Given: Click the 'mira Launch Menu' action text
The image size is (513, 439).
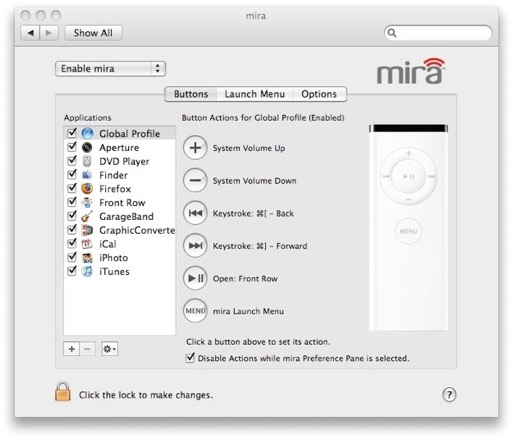Looking at the screenshot, I should point(248,311).
